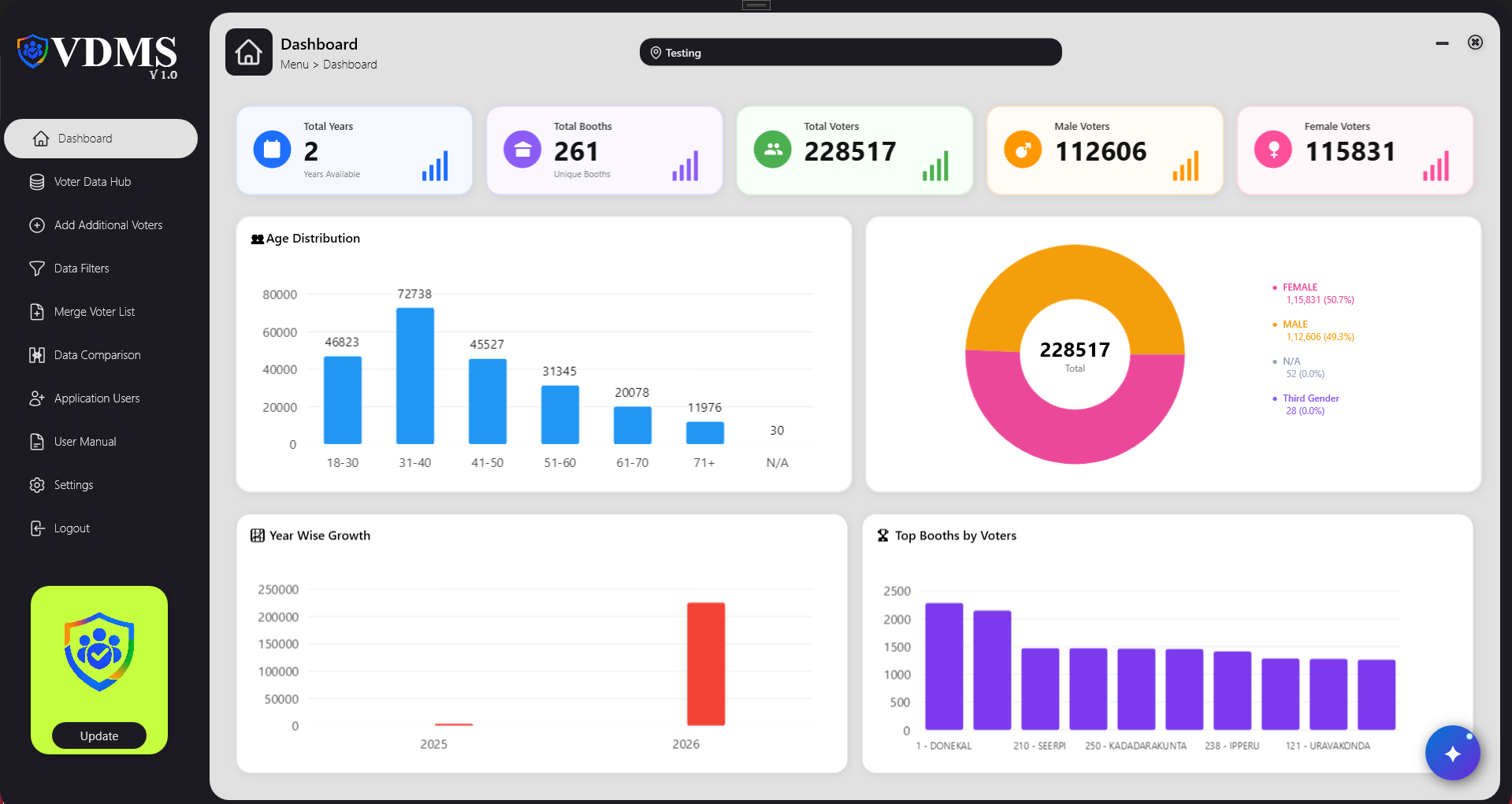Viewport: 1512px width, 804px height.
Task: Click the Logout door icon
Action: tap(37, 528)
